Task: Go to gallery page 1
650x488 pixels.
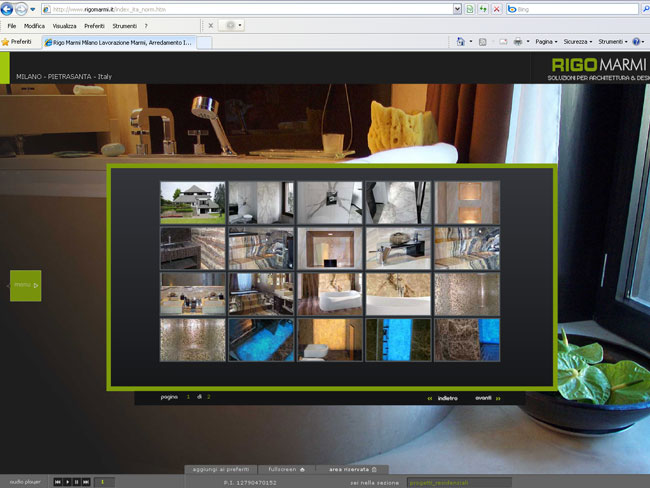Action: pyautogui.click(x=188, y=397)
